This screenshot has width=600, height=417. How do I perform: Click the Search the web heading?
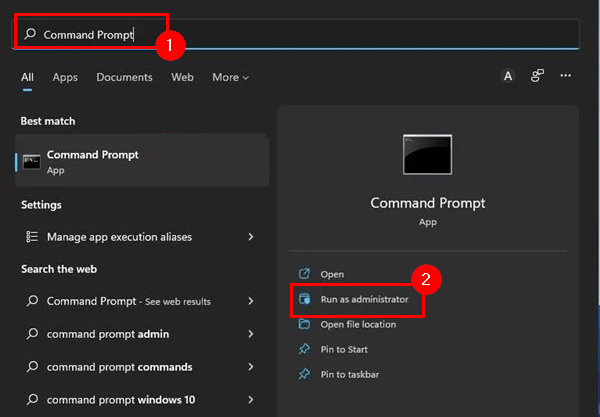coord(59,269)
